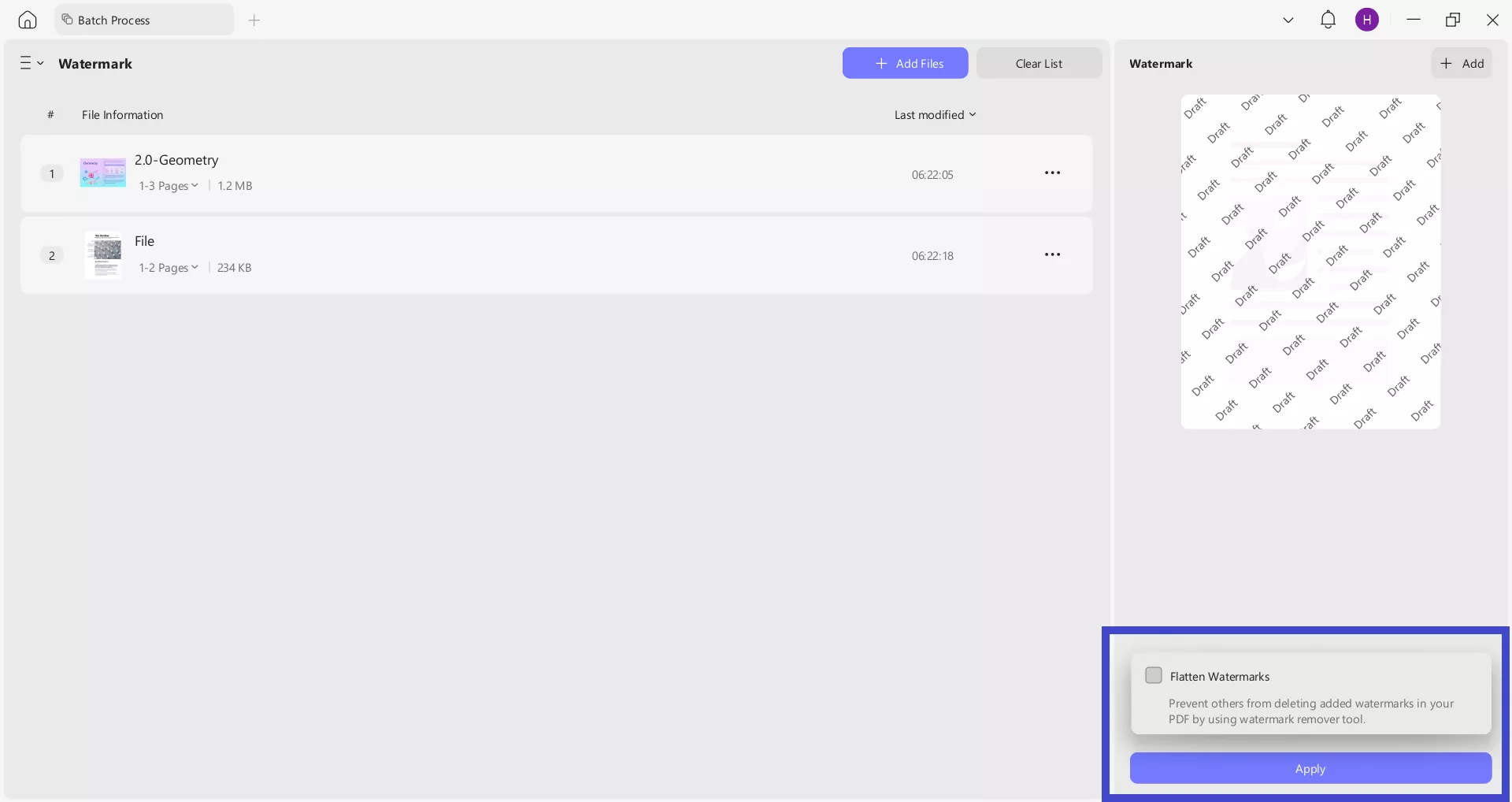Image resolution: width=1512 pixels, height=802 pixels.
Task: Click row number 2 badge
Action: coord(52,255)
